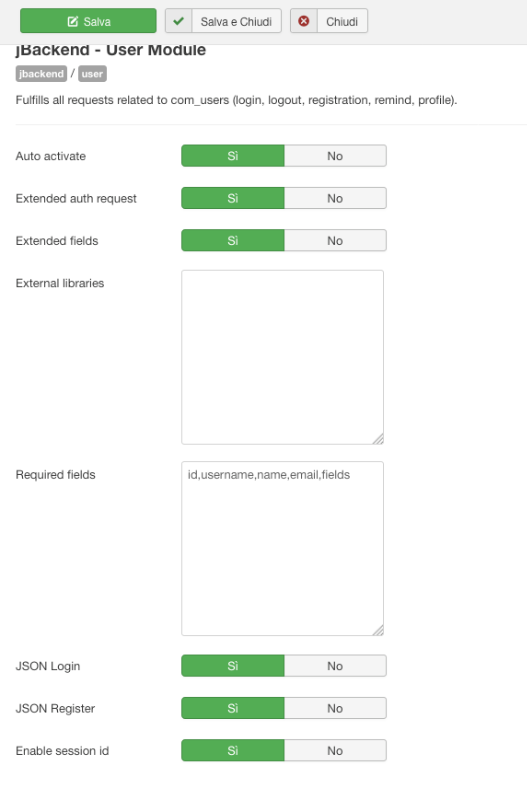Set Auto activate to No

[335, 156]
